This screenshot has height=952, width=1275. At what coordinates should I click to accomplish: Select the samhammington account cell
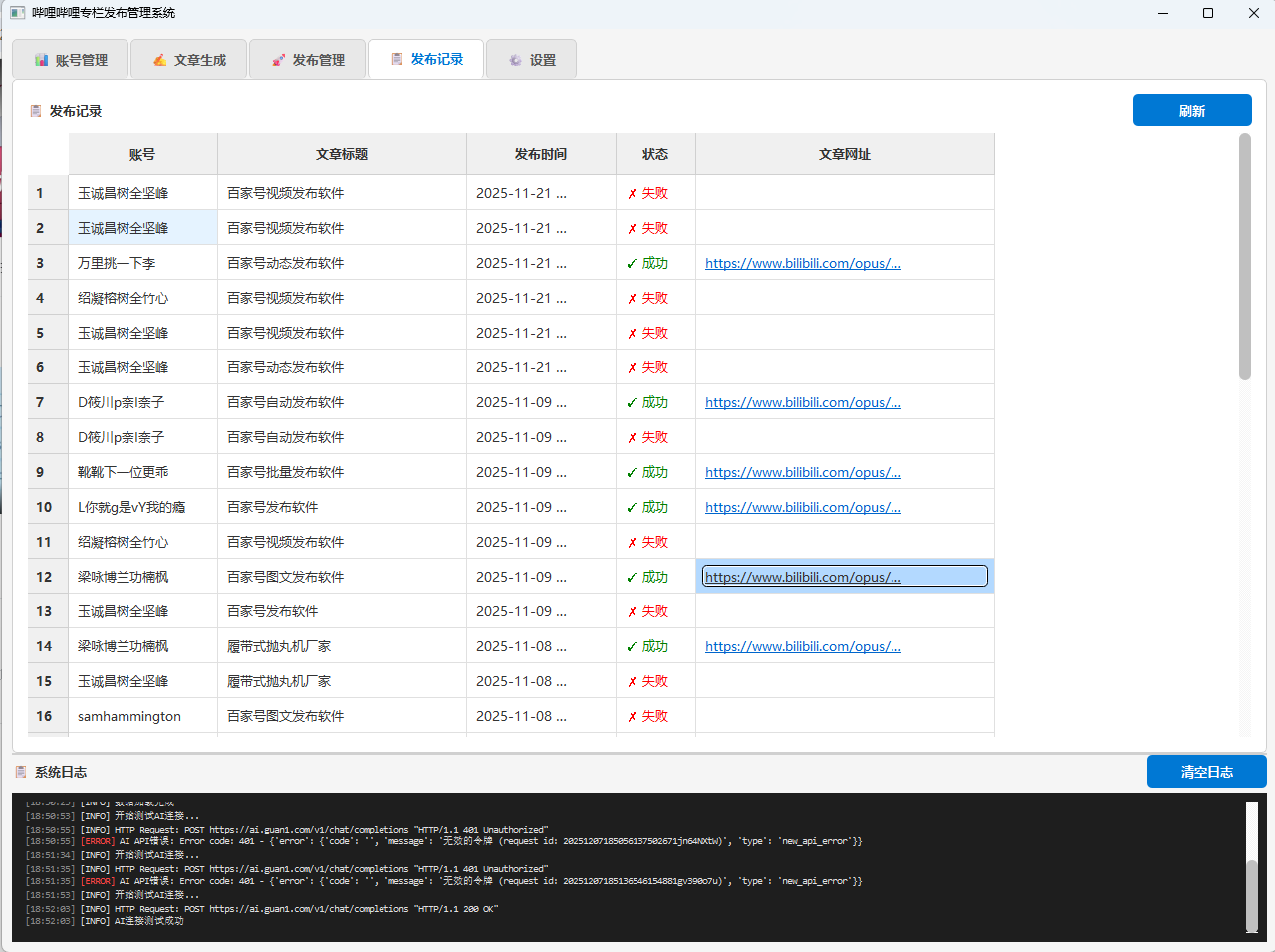[129, 716]
